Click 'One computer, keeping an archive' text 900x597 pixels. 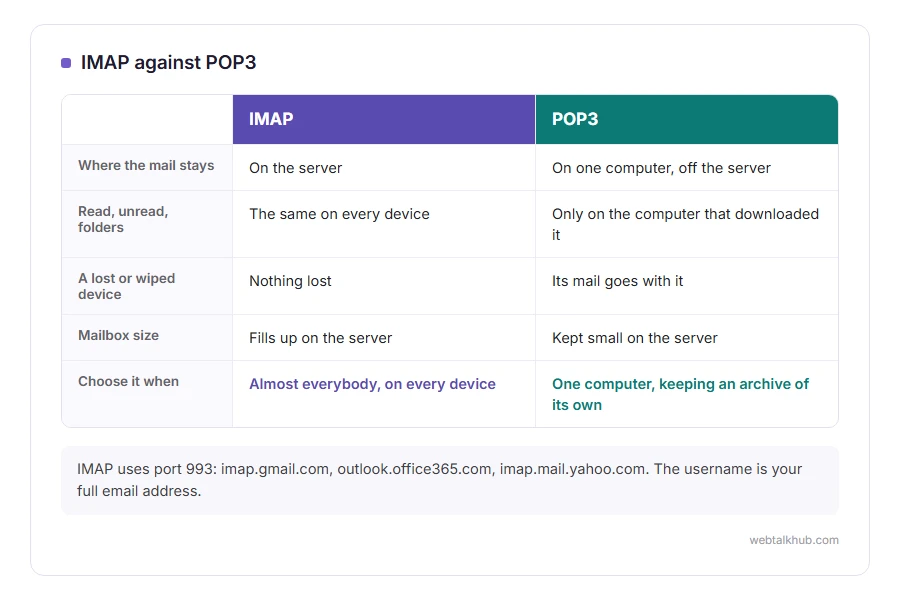680,394
